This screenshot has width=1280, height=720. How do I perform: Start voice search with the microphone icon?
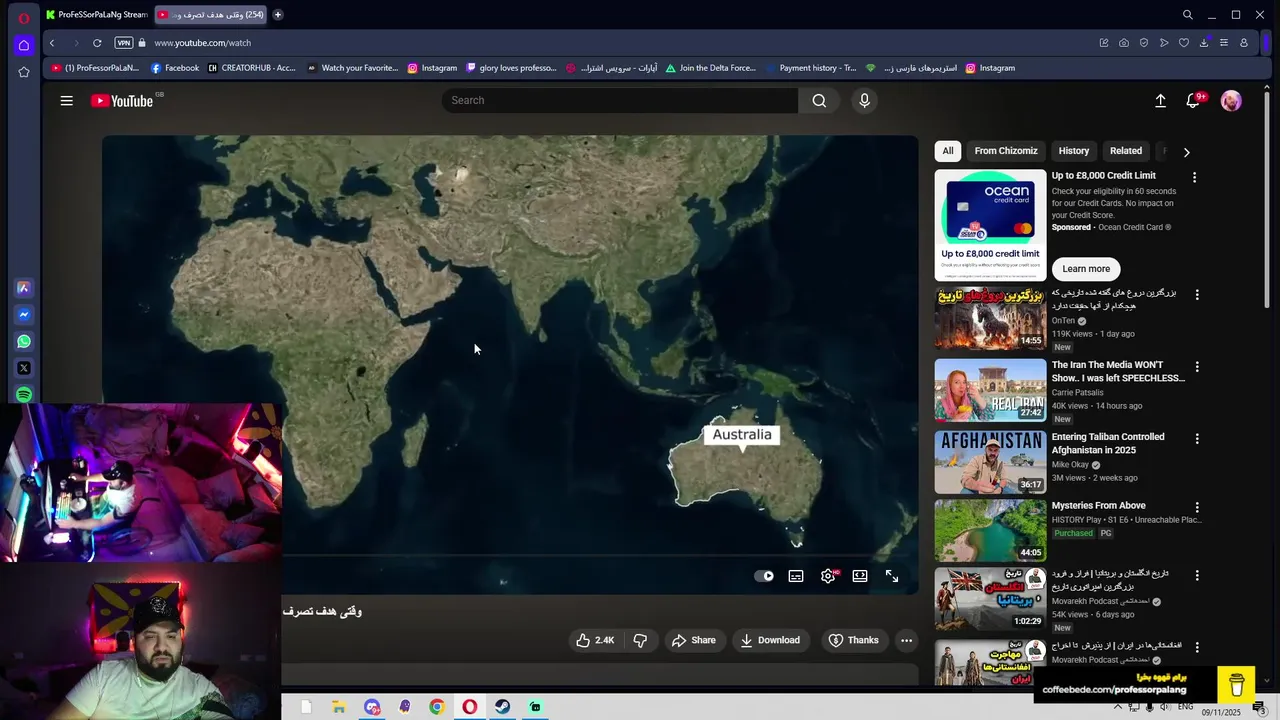(865, 100)
